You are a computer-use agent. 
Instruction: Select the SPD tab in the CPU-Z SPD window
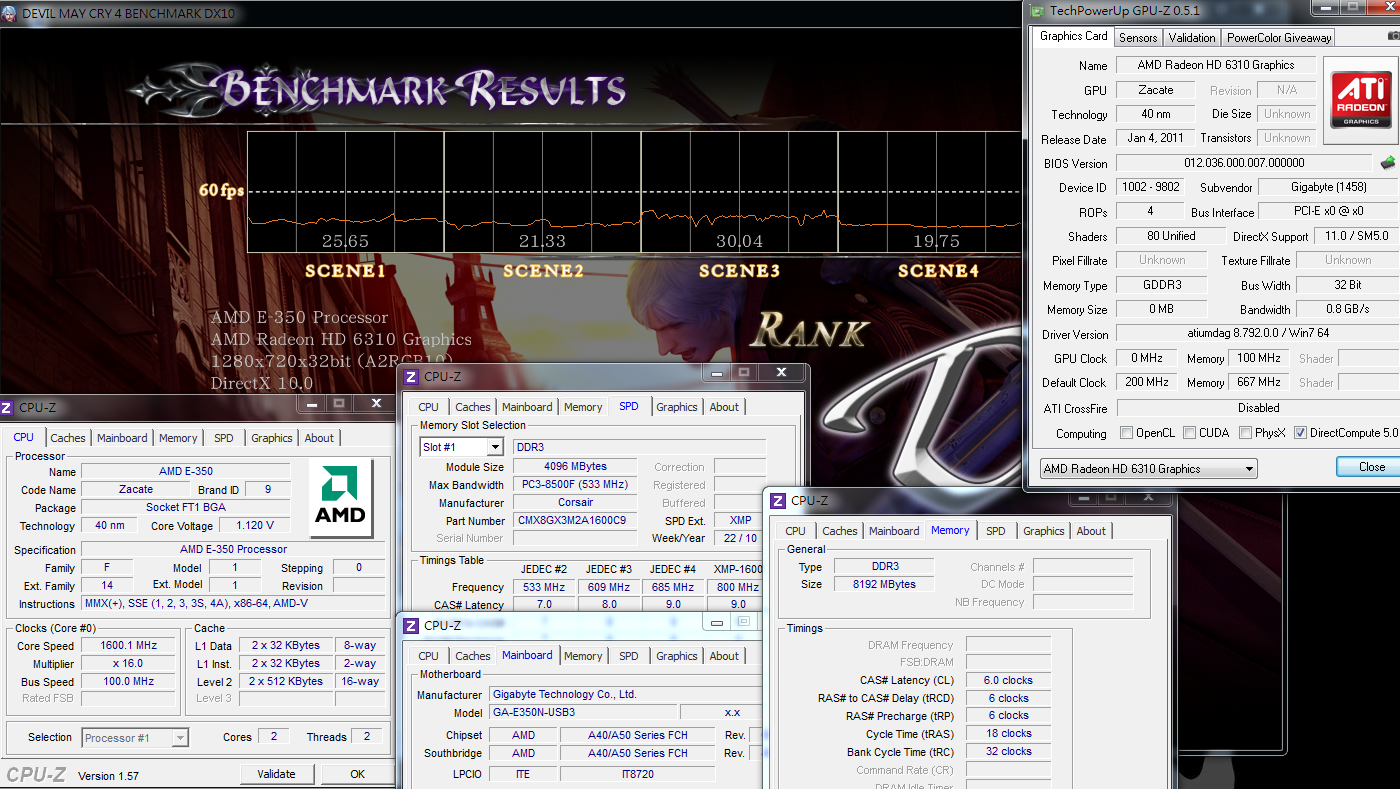[628, 406]
